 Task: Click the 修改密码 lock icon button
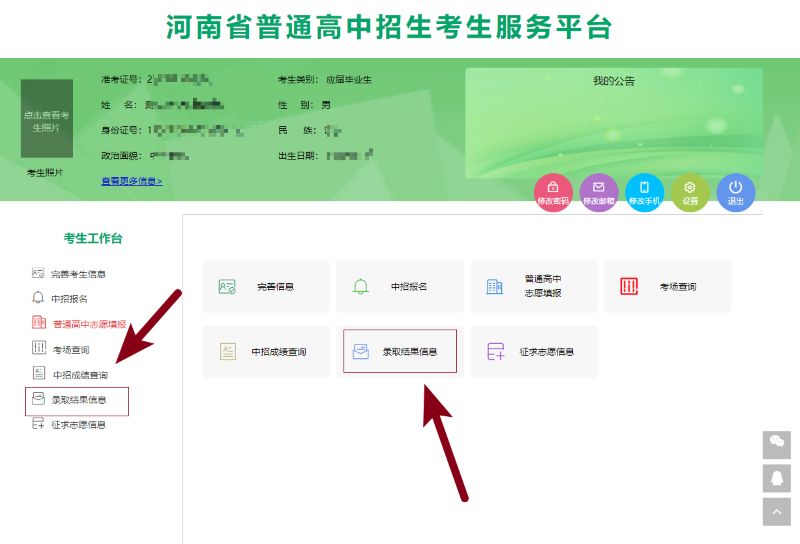pyautogui.click(x=553, y=193)
